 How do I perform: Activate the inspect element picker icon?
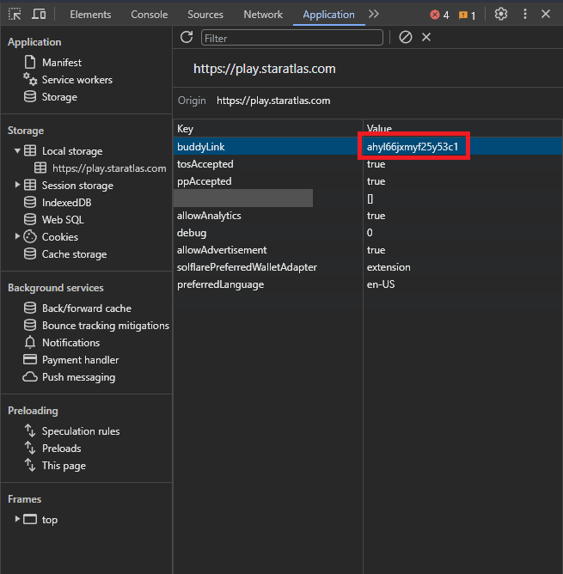(15, 14)
